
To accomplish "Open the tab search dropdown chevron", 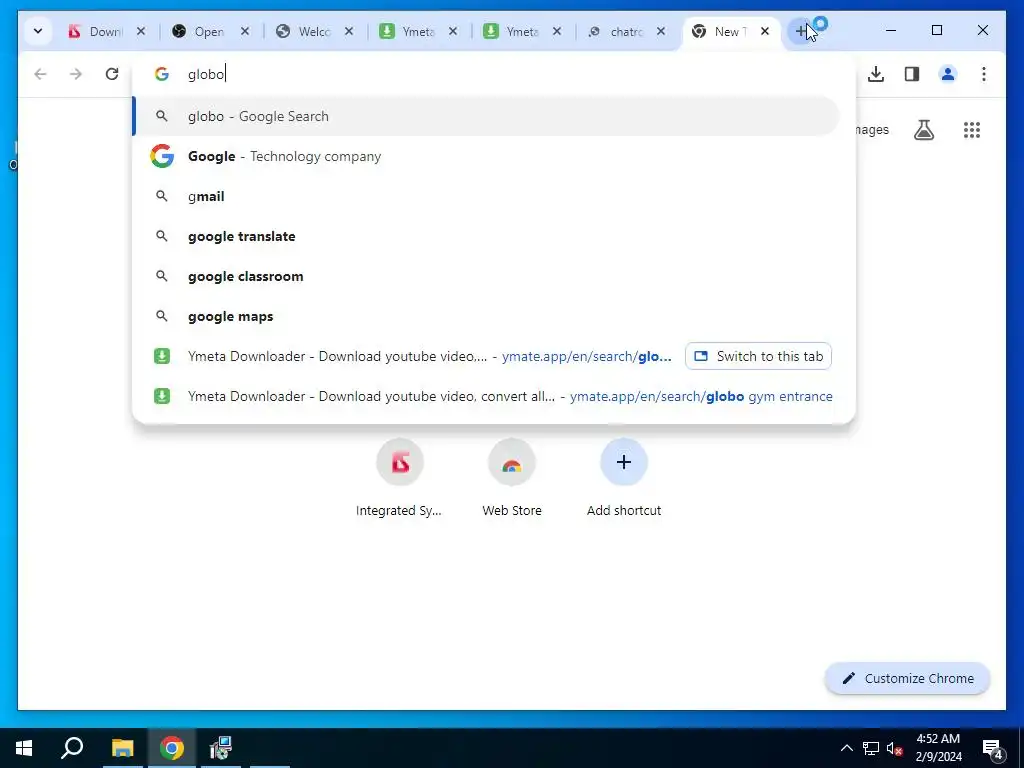I will (38, 31).
